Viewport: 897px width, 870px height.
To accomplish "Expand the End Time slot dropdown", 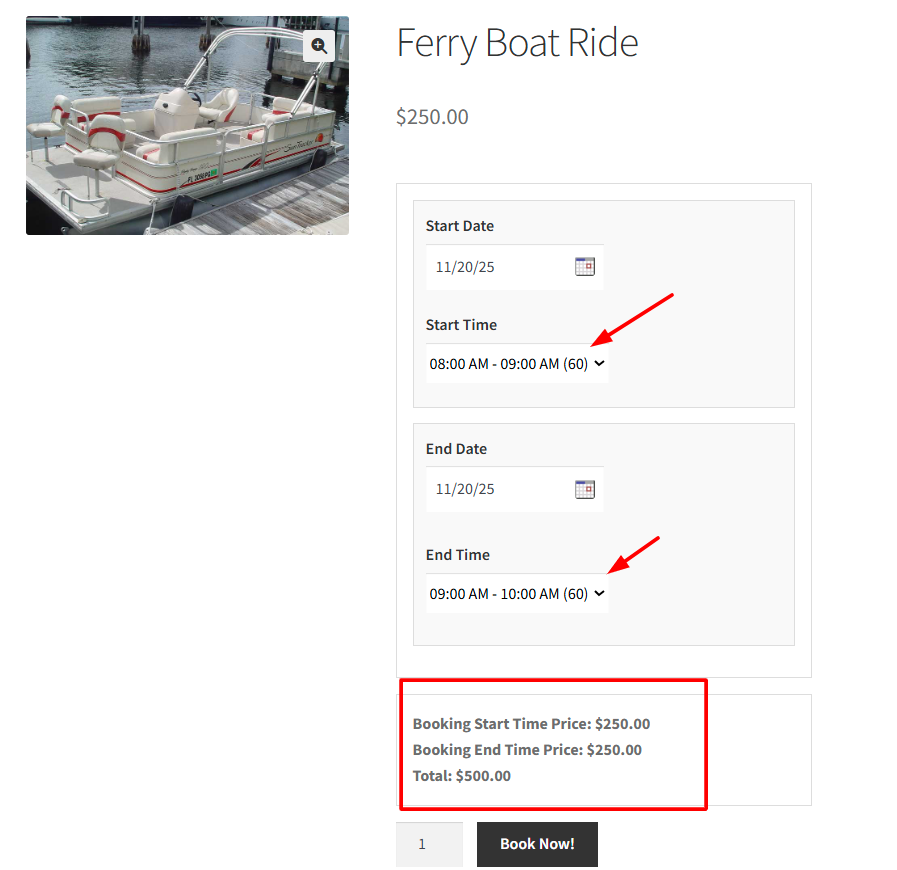I will [x=516, y=594].
